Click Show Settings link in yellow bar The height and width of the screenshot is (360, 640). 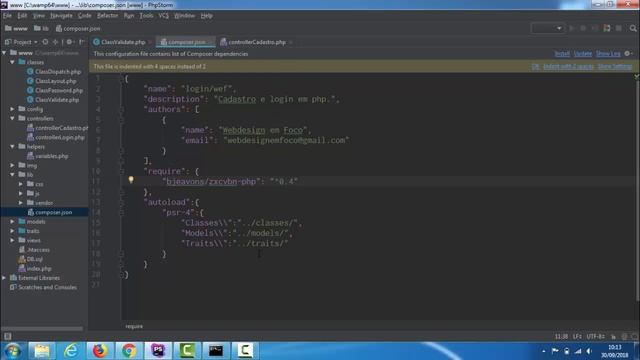tap(615, 67)
